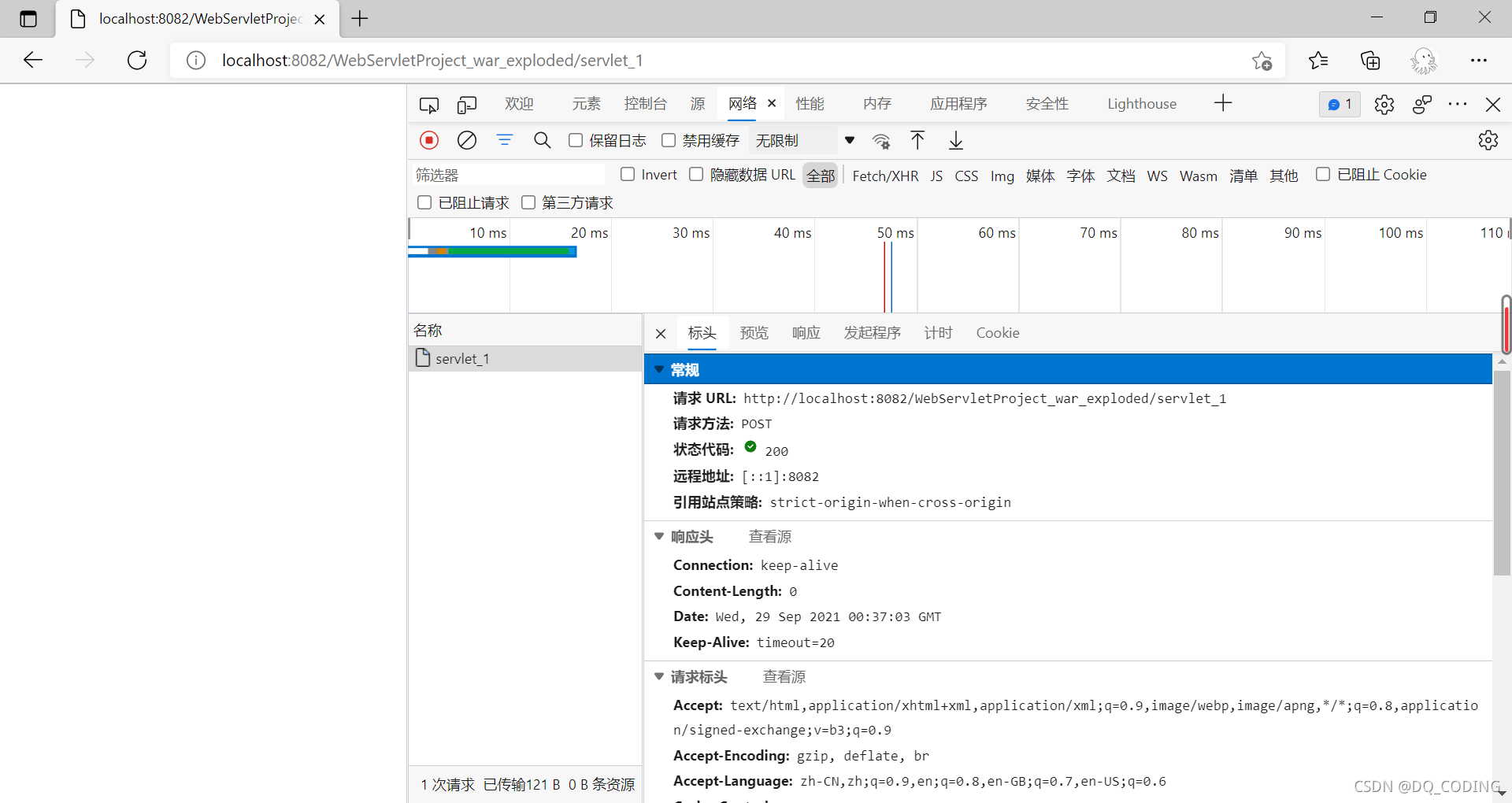The height and width of the screenshot is (803, 1512).
Task: Open the 无限制 throttling dropdown
Action: click(x=805, y=140)
